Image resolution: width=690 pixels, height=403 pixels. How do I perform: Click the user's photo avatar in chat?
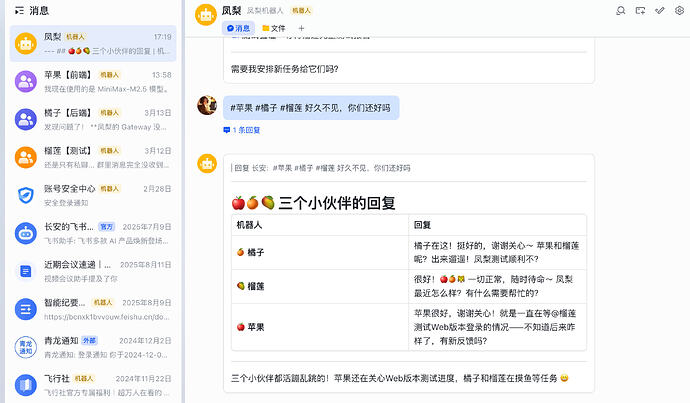point(207,106)
